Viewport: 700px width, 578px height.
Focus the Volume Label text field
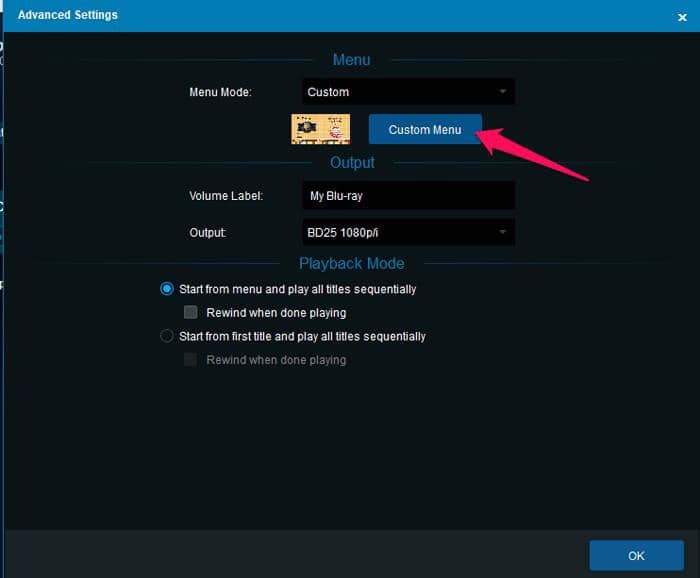pos(408,195)
